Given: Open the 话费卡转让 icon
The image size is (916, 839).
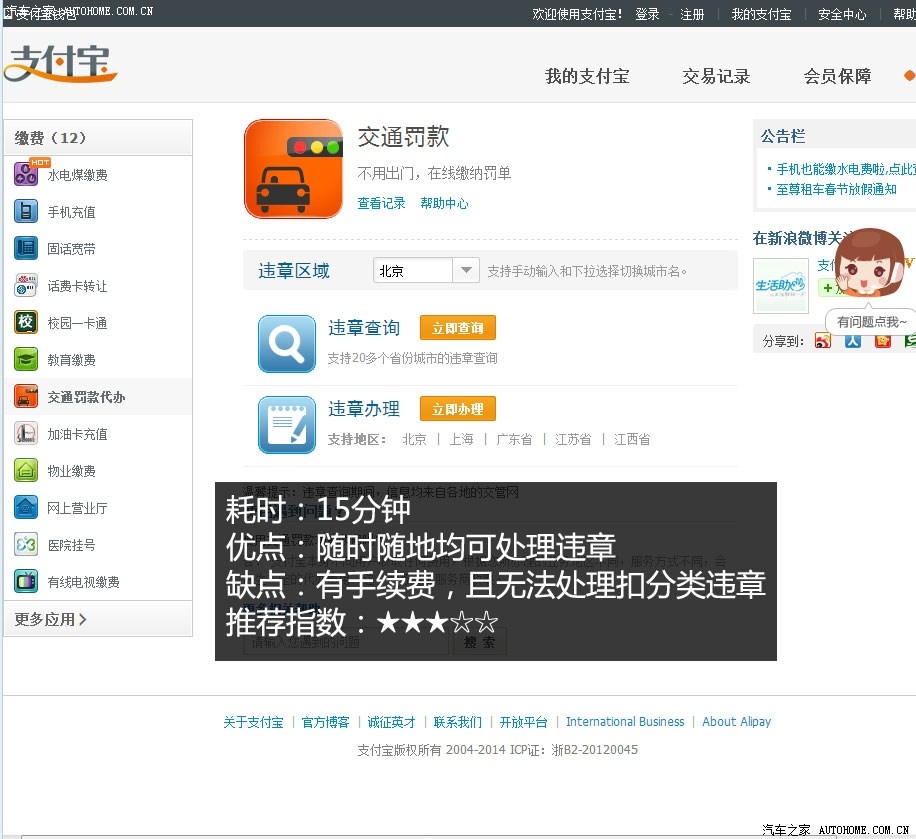Looking at the screenshot, I should click(x=26, y=286).
